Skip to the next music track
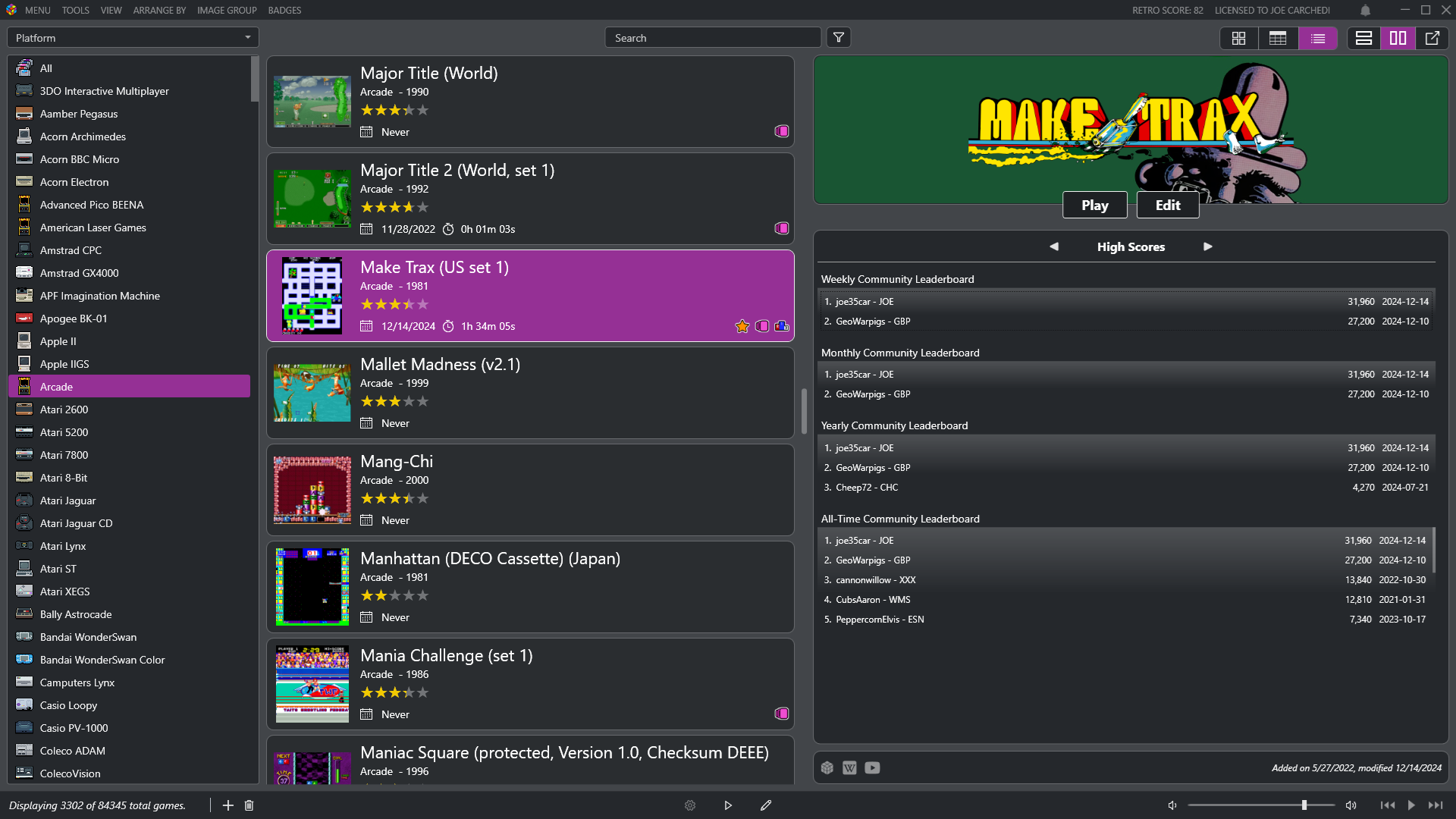The width and height of the screenshot is (1456, 819). point(1436,805)
